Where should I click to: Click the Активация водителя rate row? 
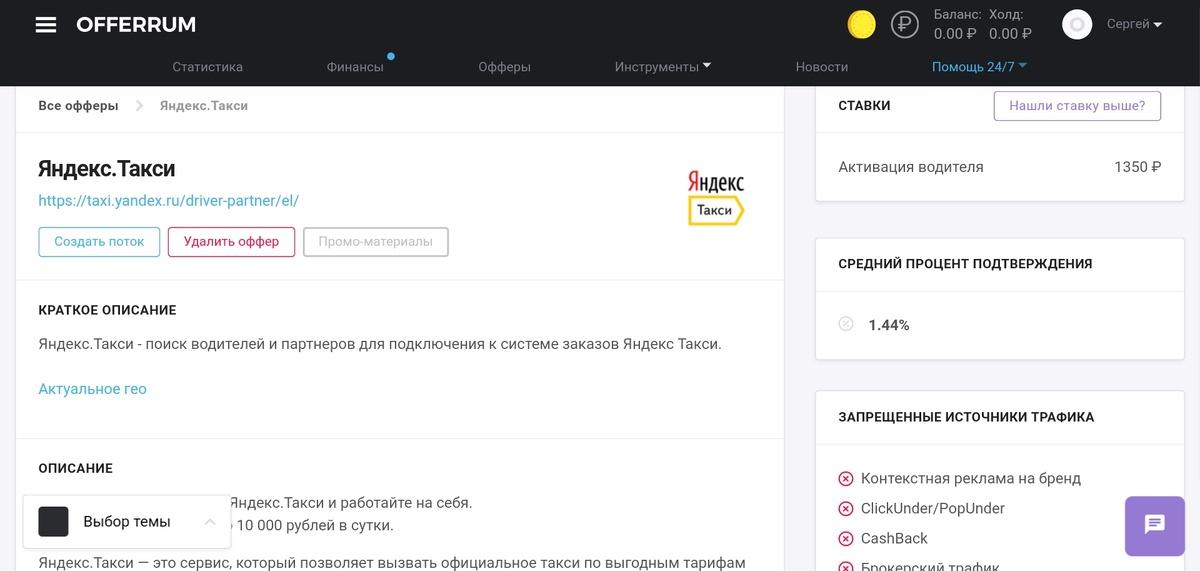(x=999, y=167)
